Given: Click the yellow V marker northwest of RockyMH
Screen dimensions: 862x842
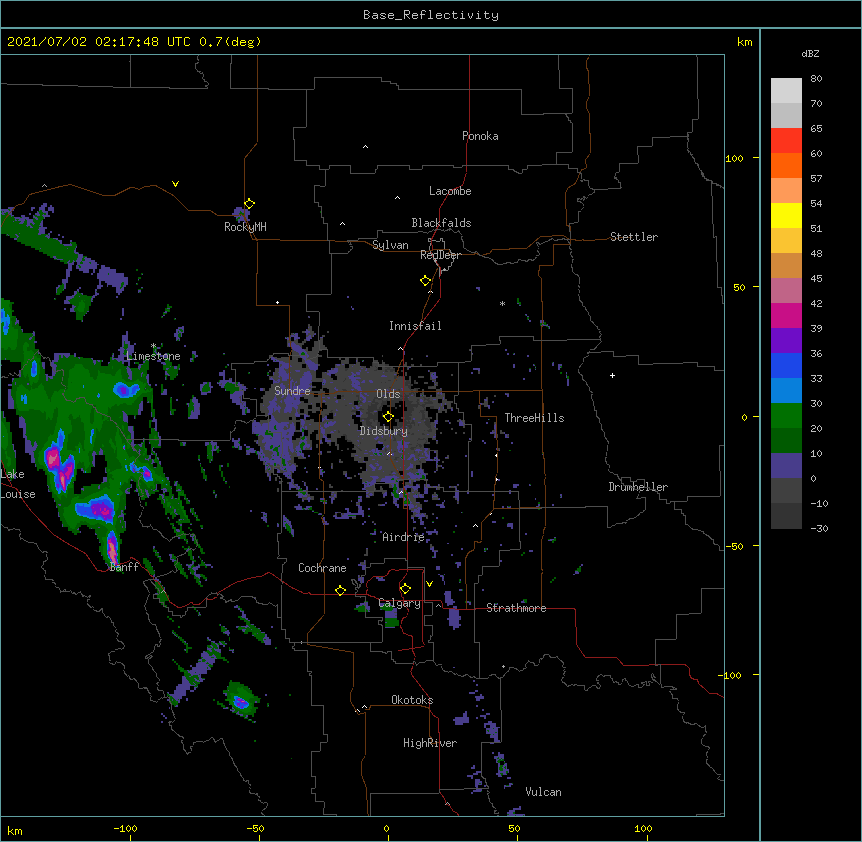Looking at the screenshot, I should [175, 184].
